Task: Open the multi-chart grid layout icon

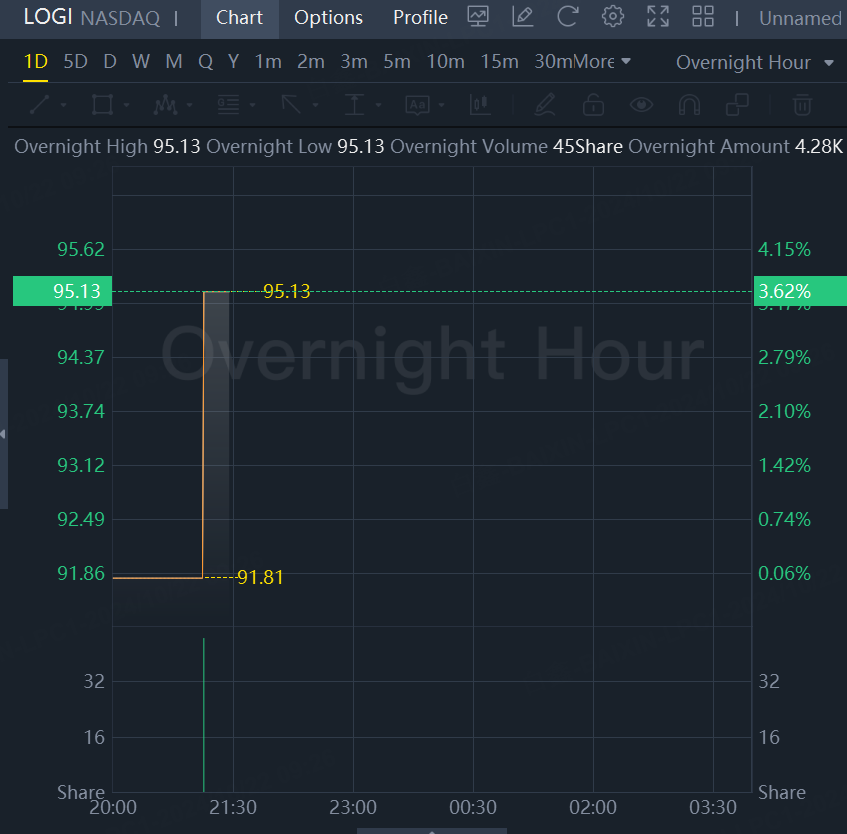Action: coord(703,17)
